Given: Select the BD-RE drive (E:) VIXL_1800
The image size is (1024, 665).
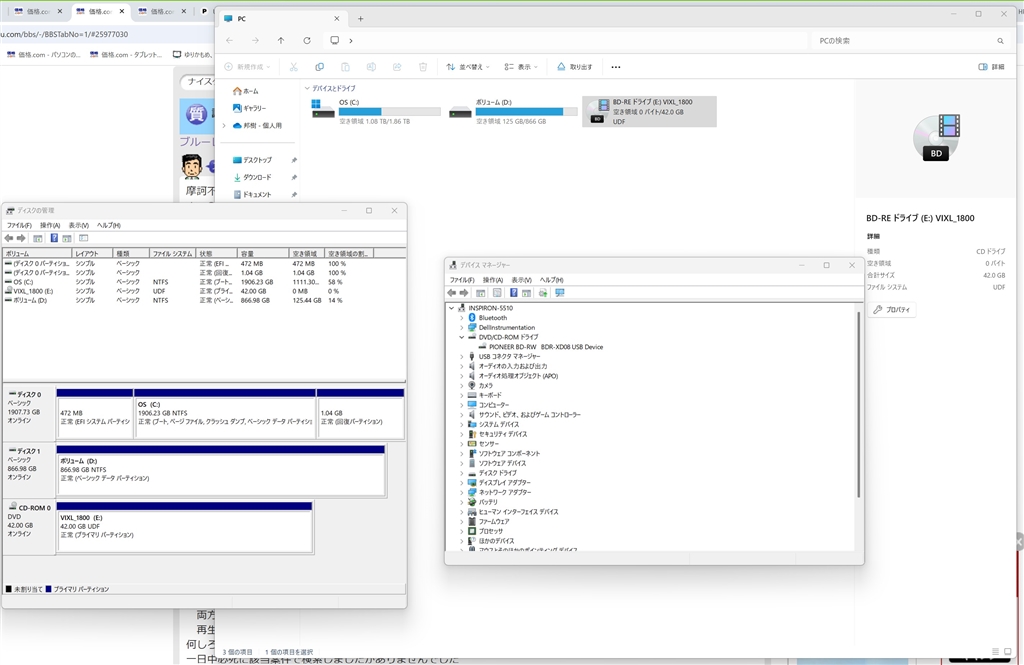Looking at the screenshot, I should click(649, 111).
